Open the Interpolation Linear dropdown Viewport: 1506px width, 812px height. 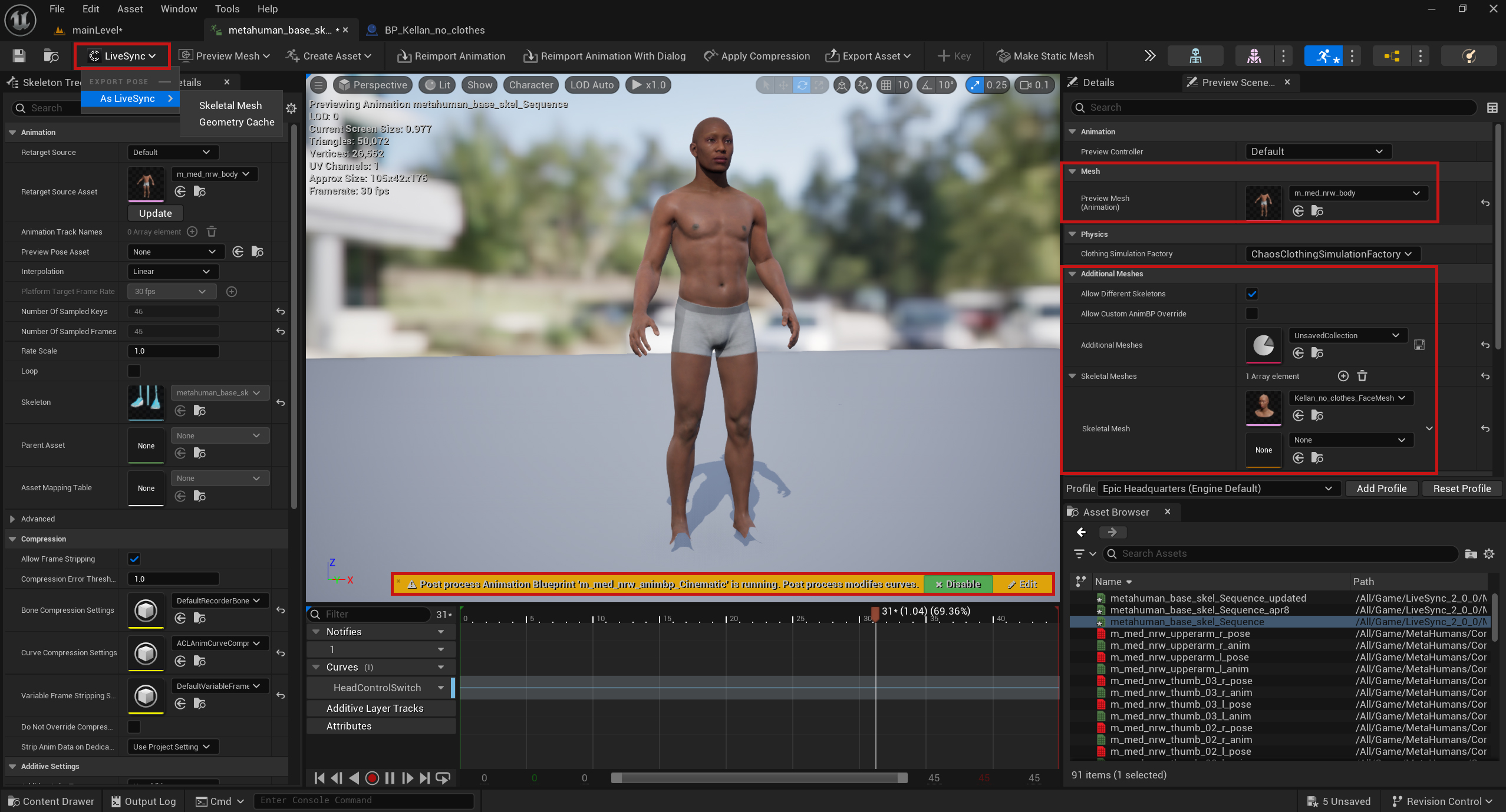tap(173, 271)
